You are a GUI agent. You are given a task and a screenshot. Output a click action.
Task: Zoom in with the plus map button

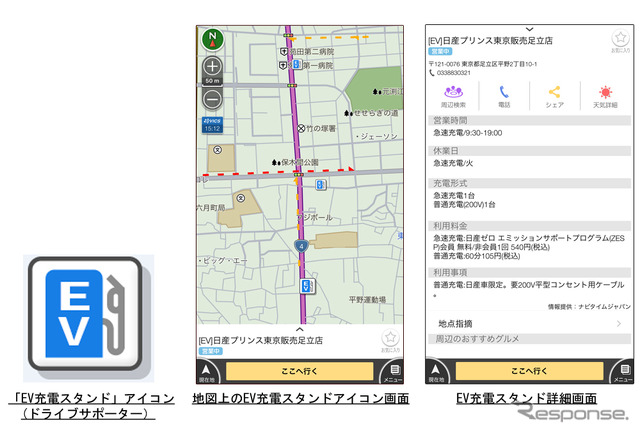click(x=212, y=66)
